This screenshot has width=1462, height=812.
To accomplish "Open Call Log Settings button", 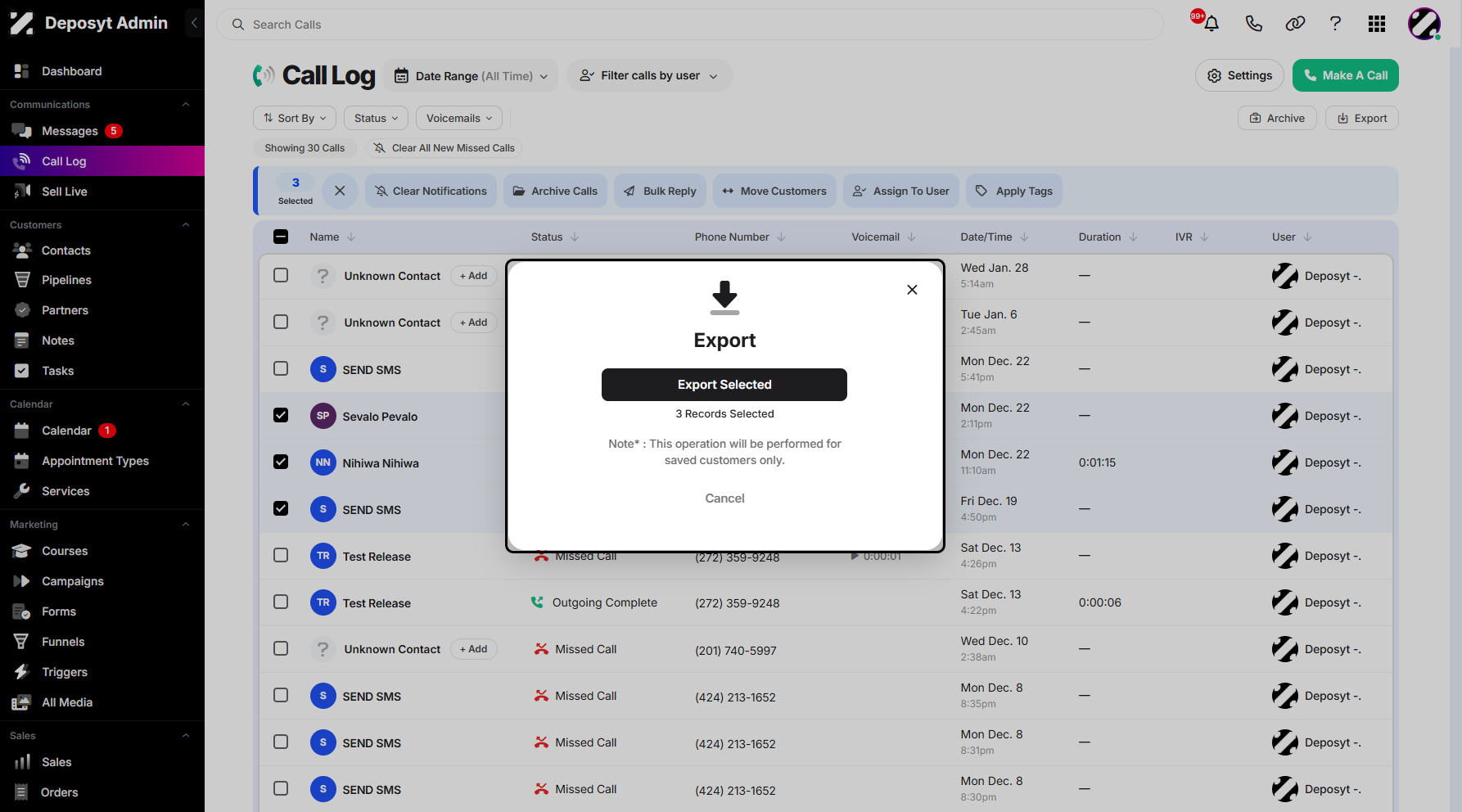I will pos(1240,75).
